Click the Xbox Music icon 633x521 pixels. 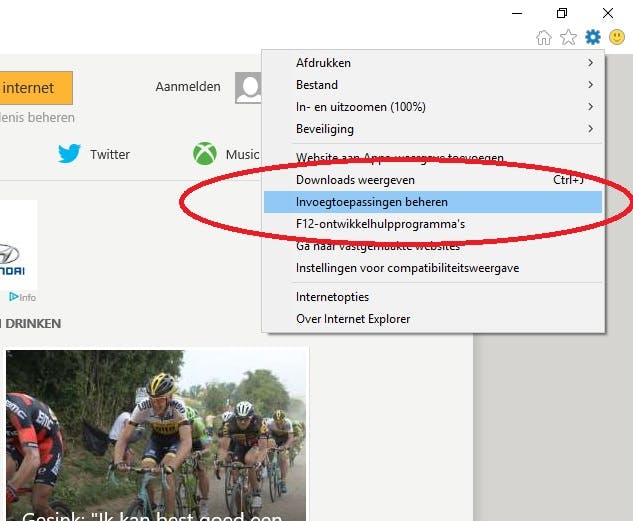(x=205, y=154)
